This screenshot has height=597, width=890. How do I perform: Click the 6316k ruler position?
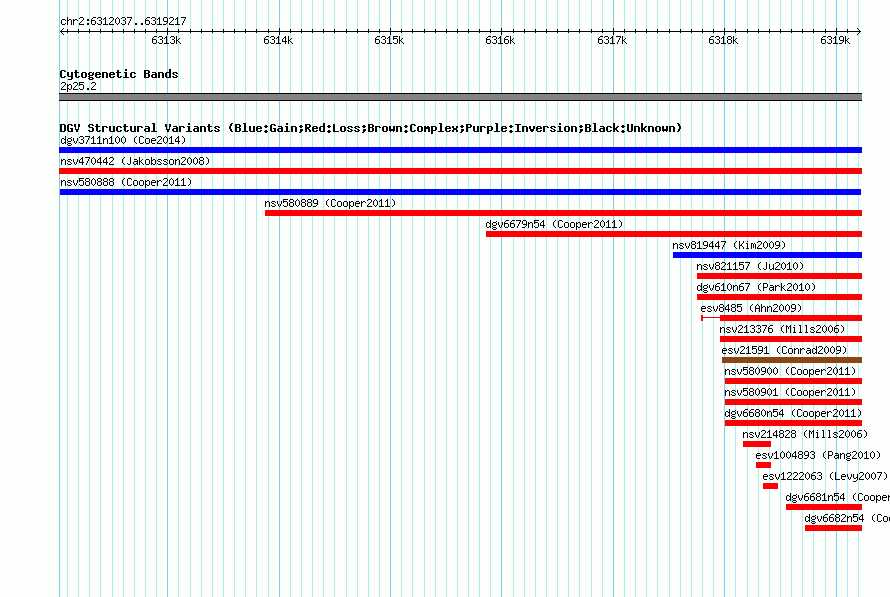pyautogui.click(x=501, y=40)
